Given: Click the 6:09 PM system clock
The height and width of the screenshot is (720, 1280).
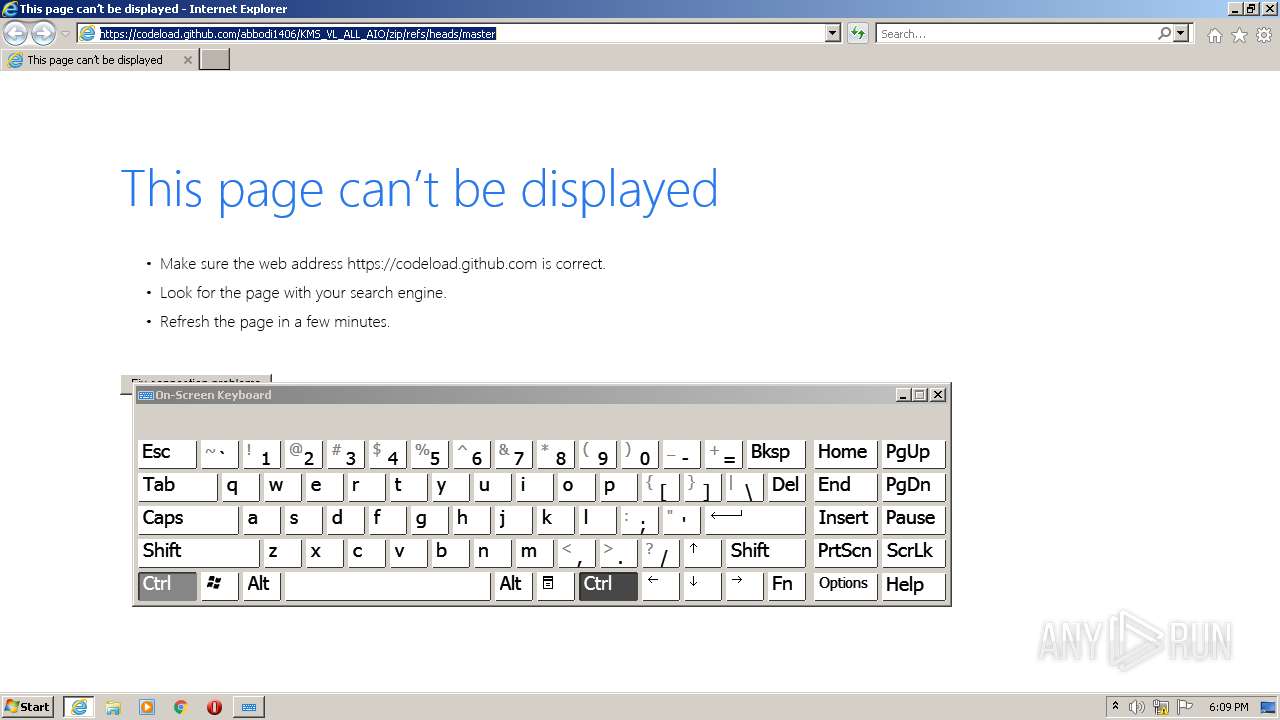Looking at the screenshot, I should click(1228, 706).
